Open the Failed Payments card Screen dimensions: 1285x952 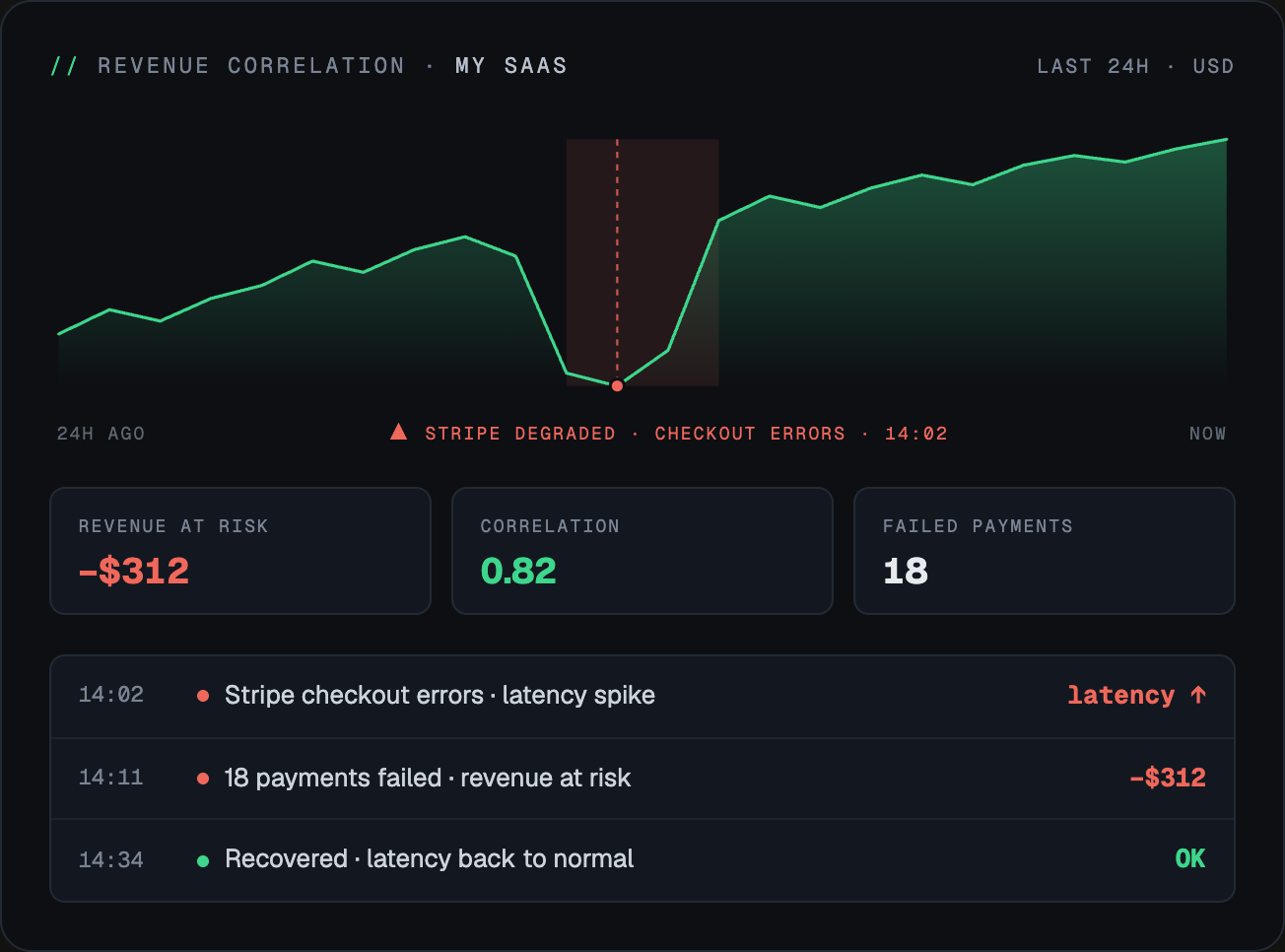(1045, 551)
